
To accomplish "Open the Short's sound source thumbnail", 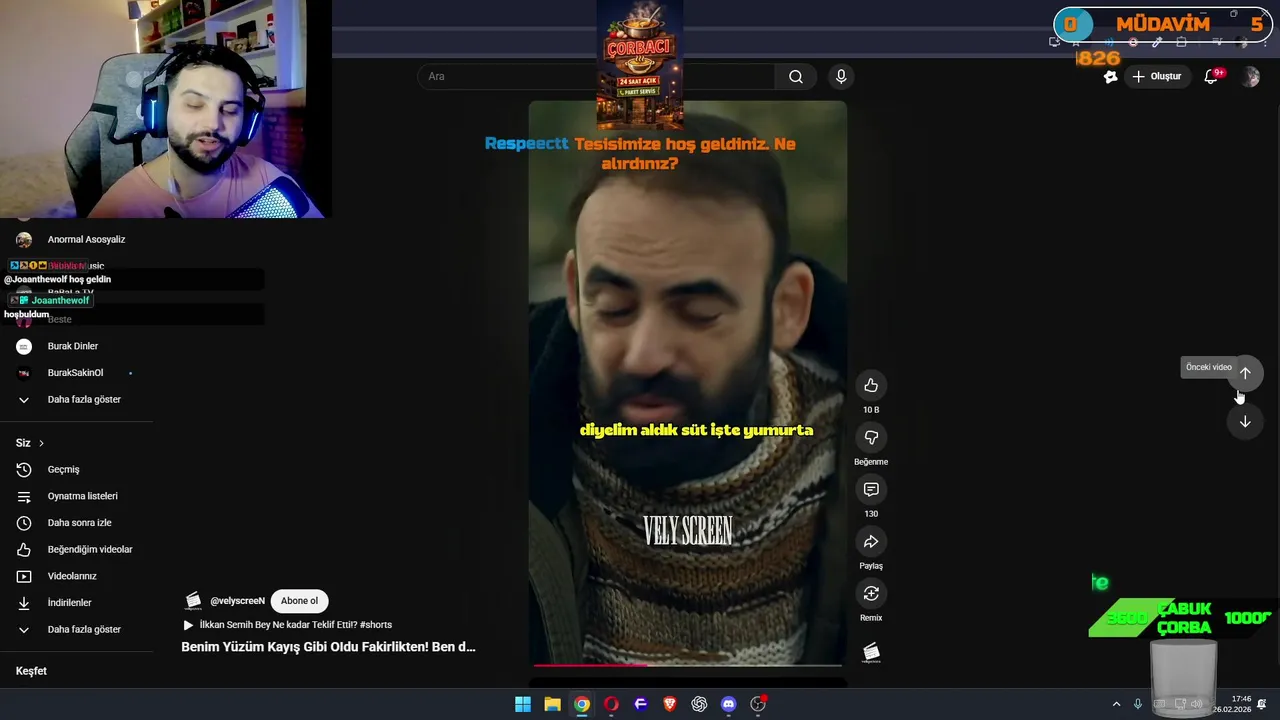I will pyautogui.click(x=871, y=652).
